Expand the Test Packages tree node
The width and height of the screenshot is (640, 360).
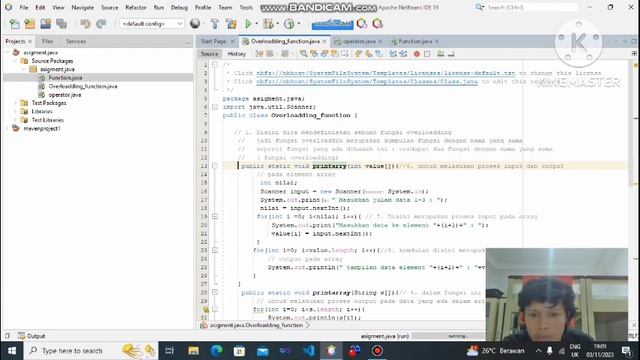(x=16, y=103)
